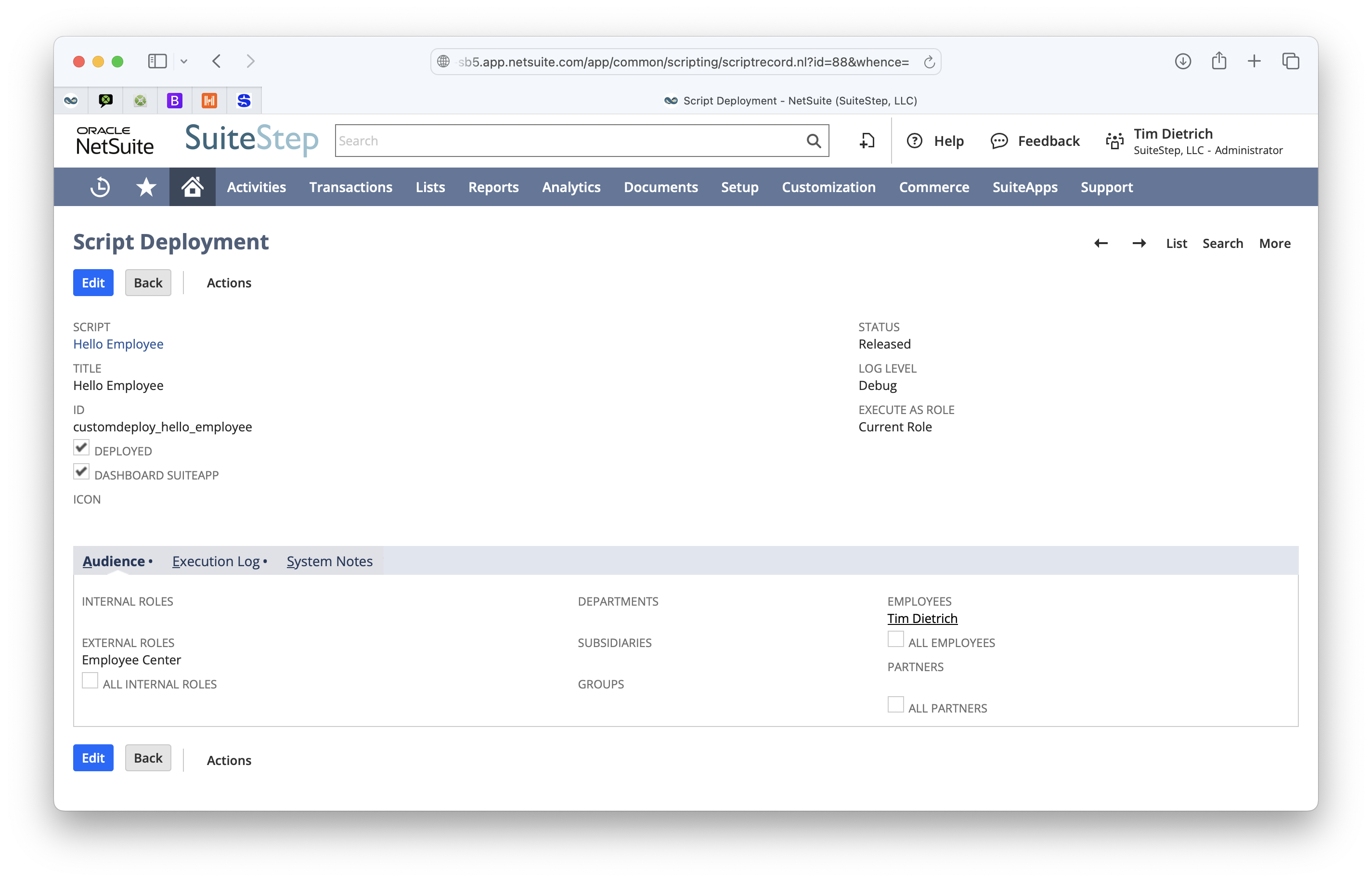Open a new browser tab
The image size is (1372, 882).
(1254, 61)
